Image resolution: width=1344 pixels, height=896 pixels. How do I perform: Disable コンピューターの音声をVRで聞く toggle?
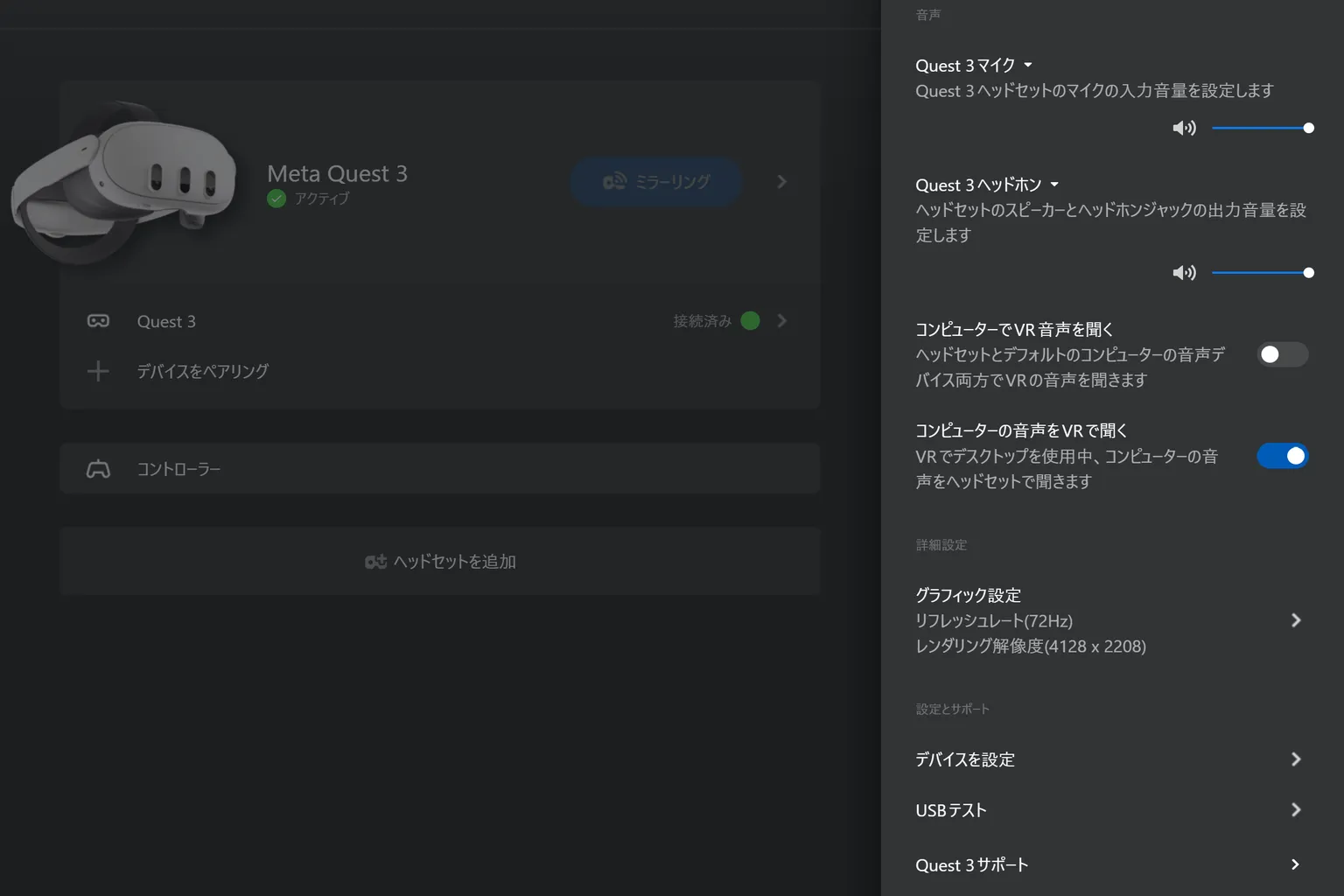pos(1282,456)
